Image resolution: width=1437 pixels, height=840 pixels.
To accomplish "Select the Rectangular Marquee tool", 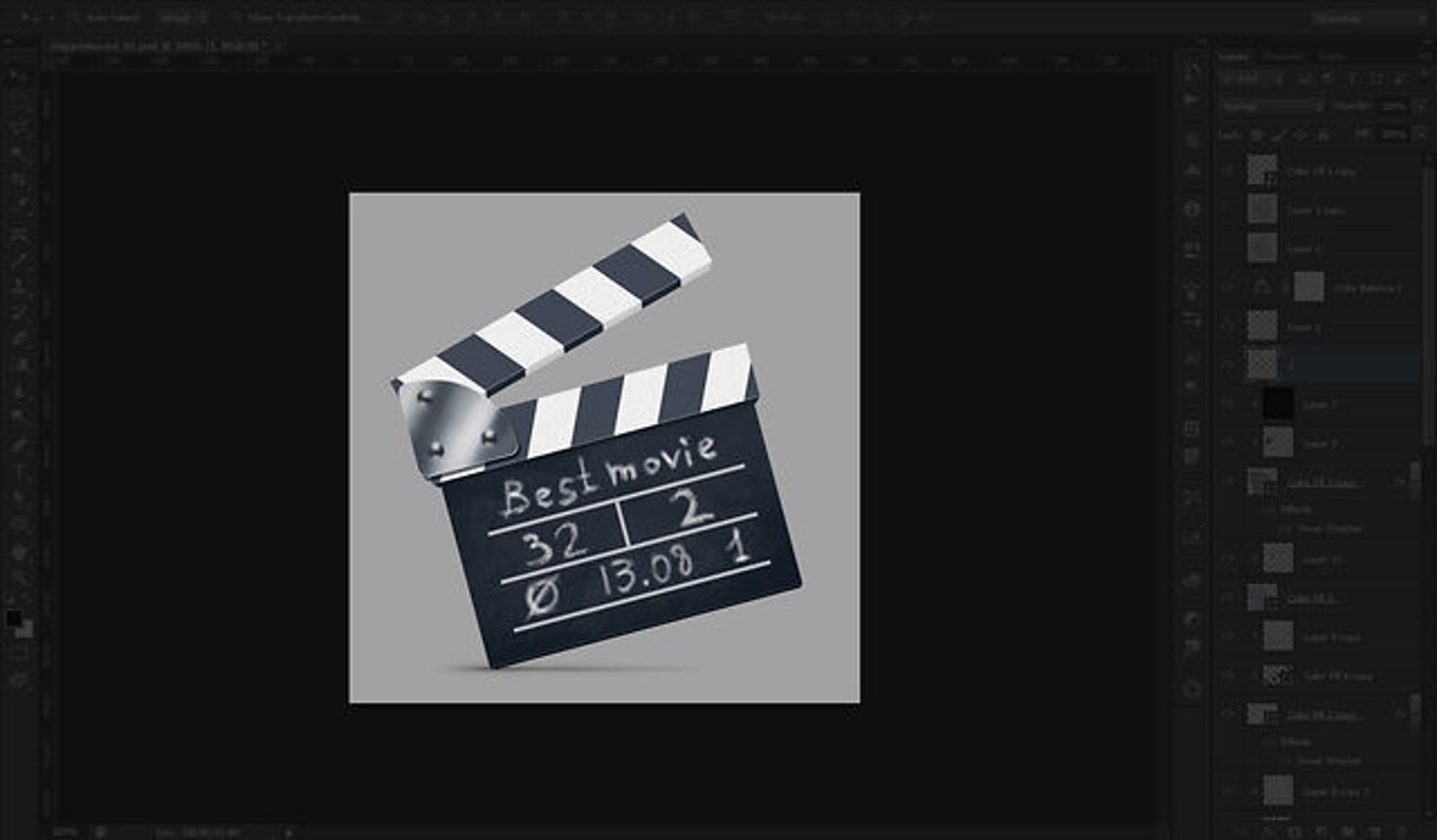I will 19,102.
